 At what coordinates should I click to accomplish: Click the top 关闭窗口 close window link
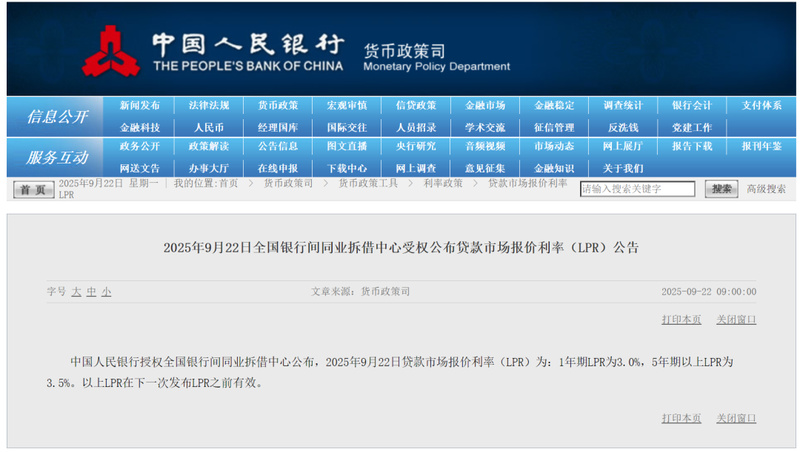pyautogui.click(x=736, y=319)
